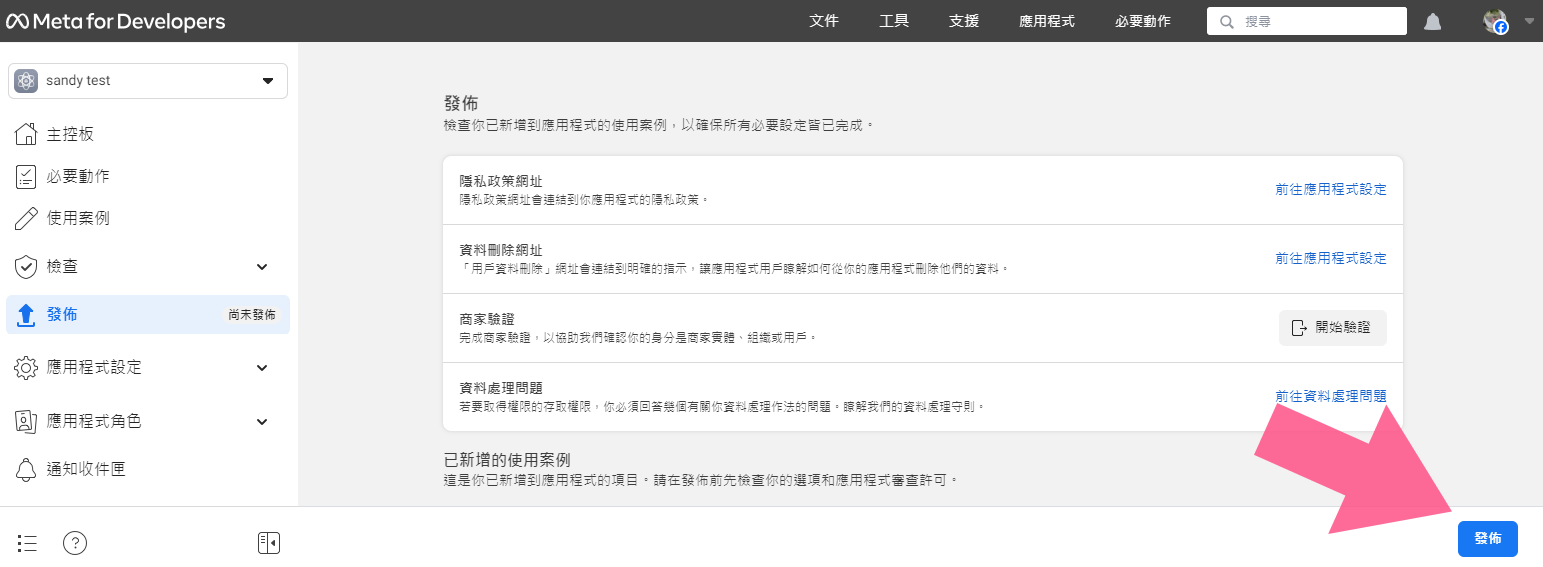Click the 應用程式角色 badge icon
The width and height of the screenshot is (1543, 567).
[27, 421]
